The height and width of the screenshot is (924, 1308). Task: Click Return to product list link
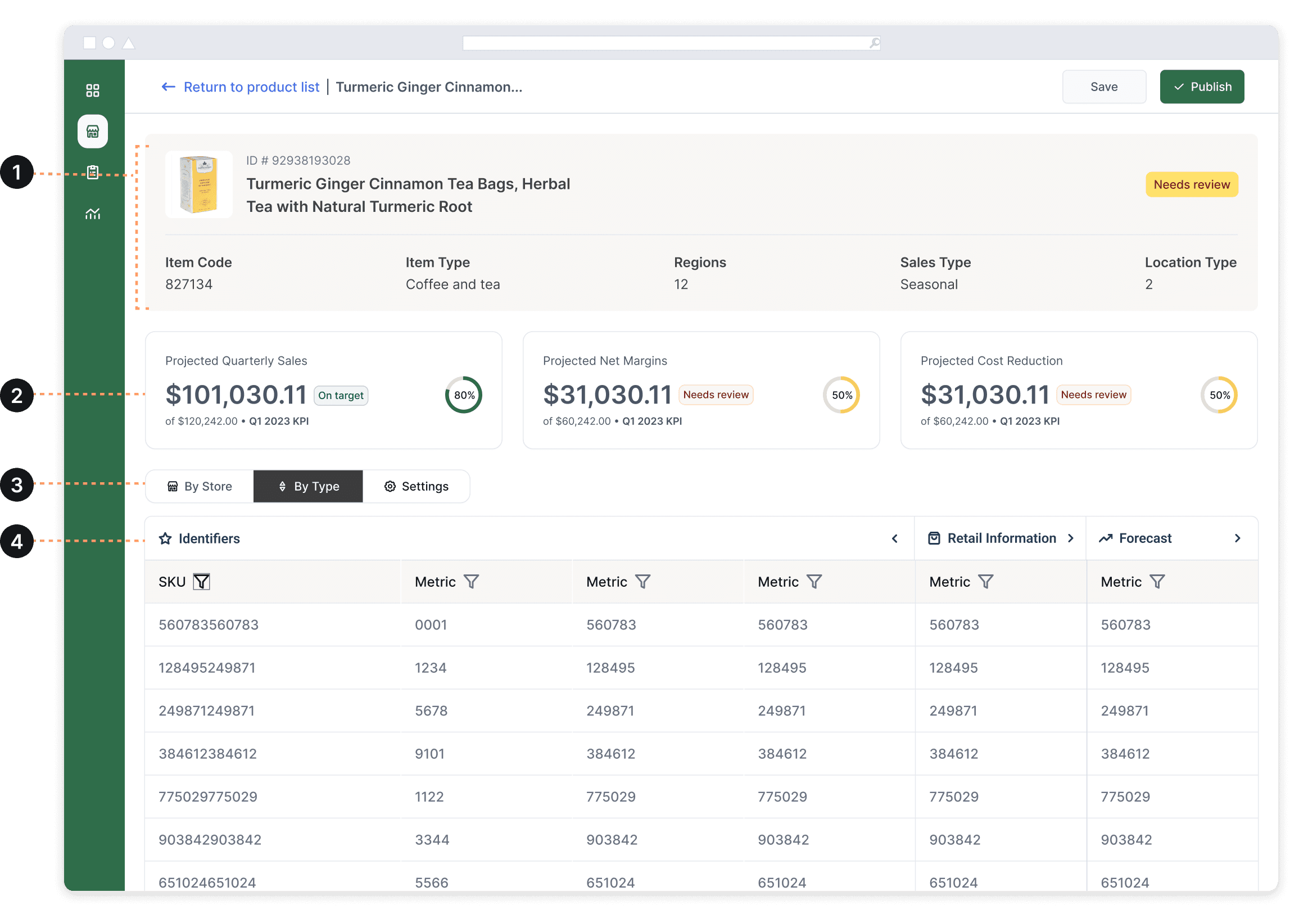(x=251, y=87)
